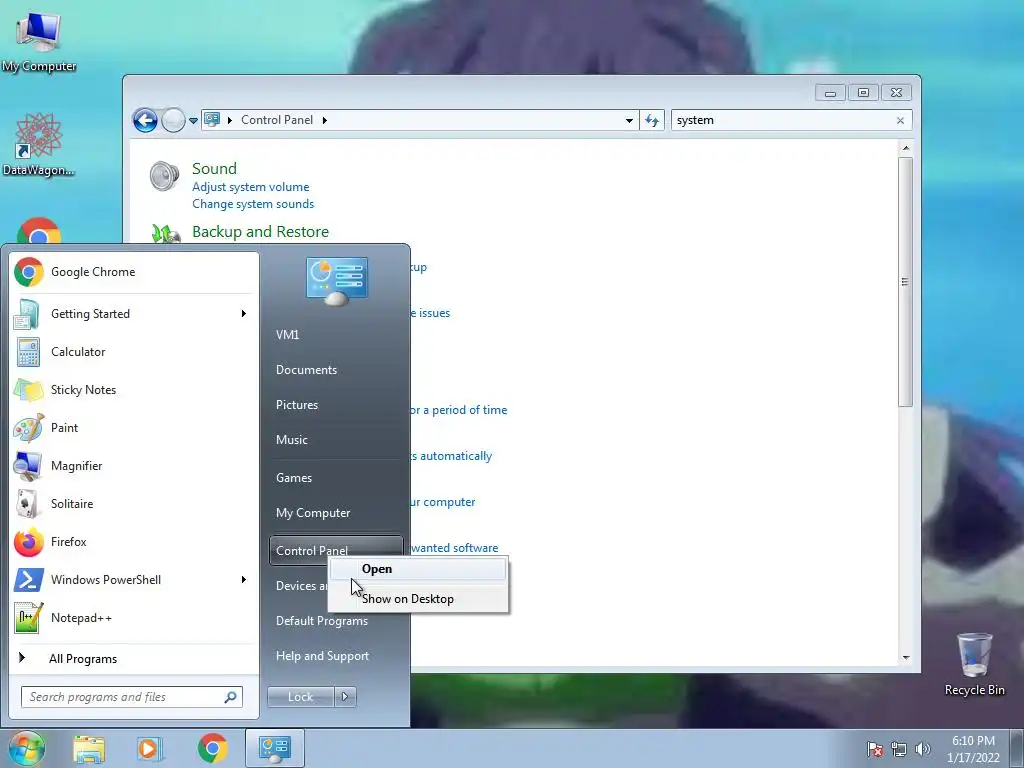Go back in Control Panel window
The image size is (1024, 768).
(145, 120)
